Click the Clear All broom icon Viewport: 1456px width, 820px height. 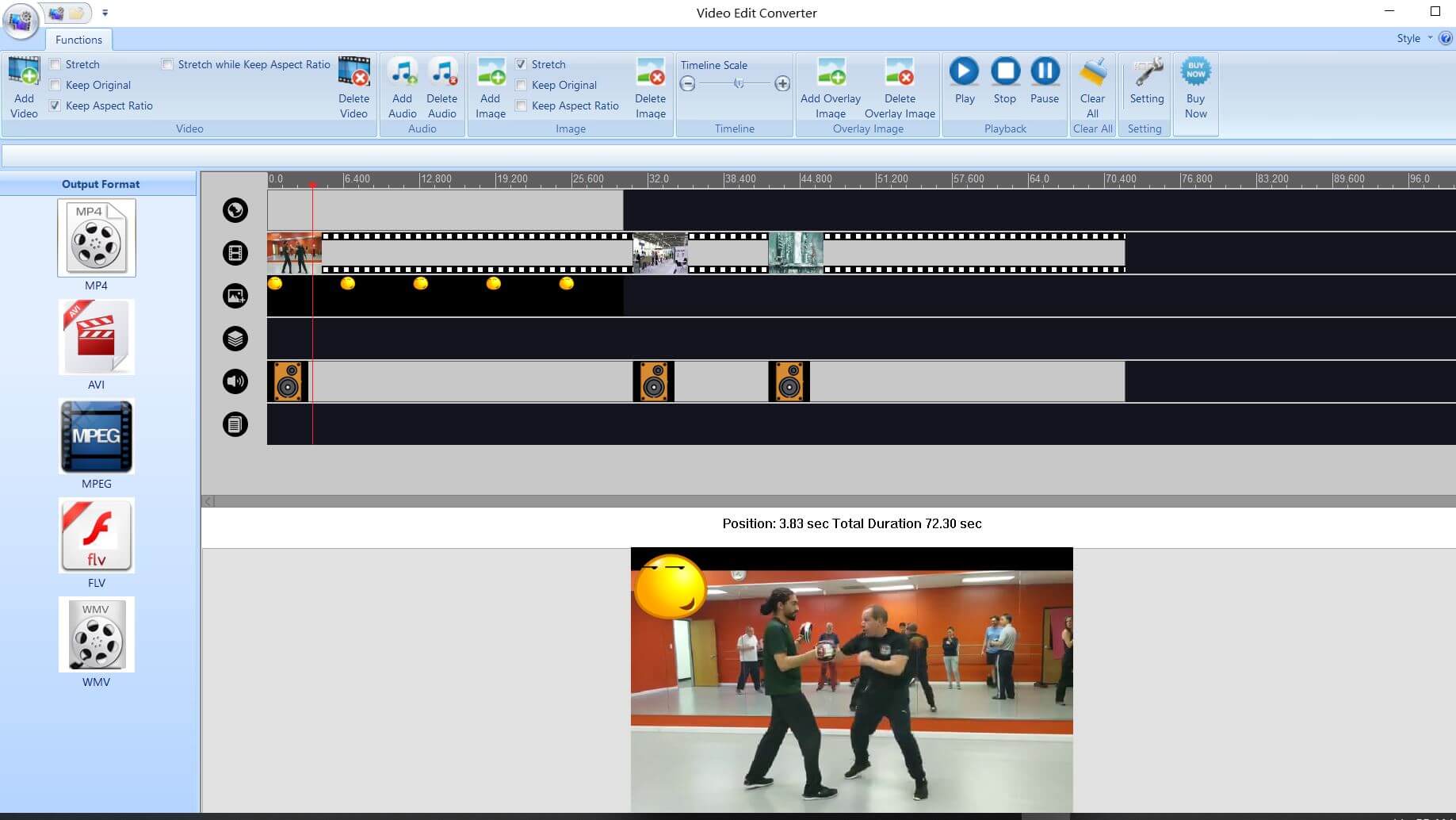(1092, 72)
